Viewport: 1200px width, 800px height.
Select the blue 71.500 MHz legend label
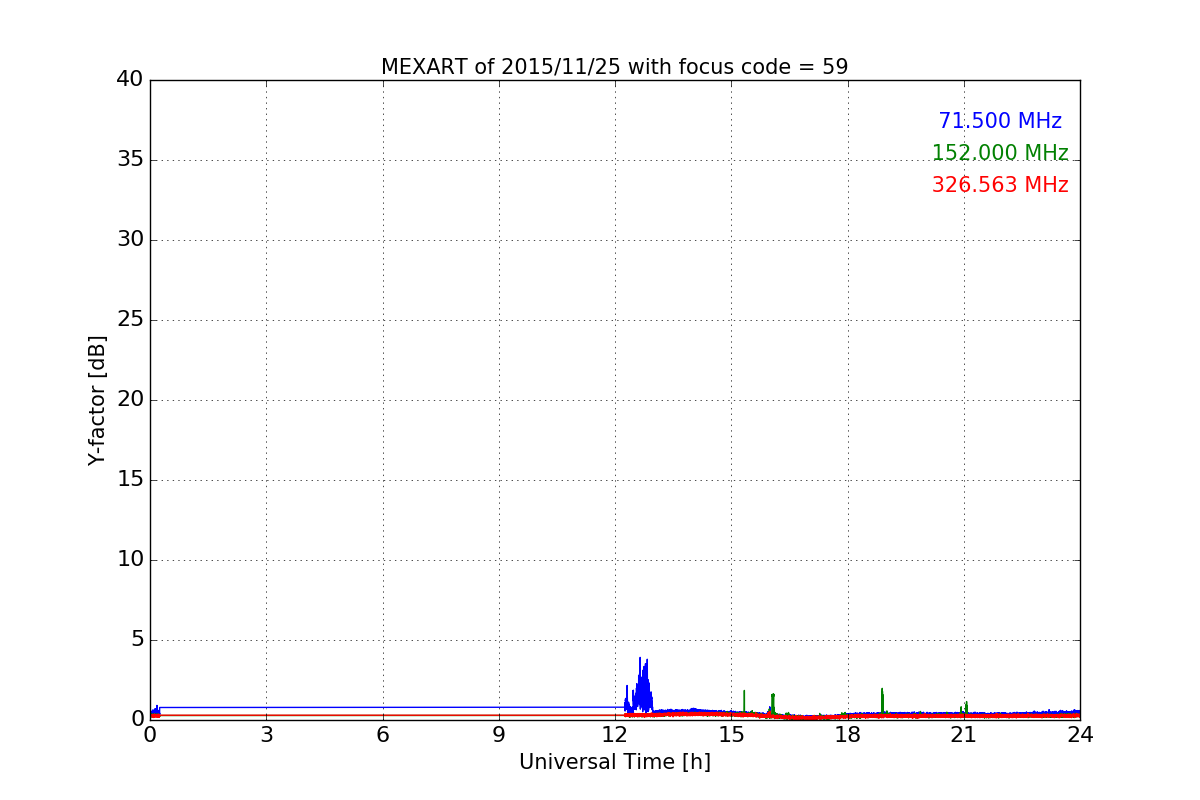[1000, 121]
